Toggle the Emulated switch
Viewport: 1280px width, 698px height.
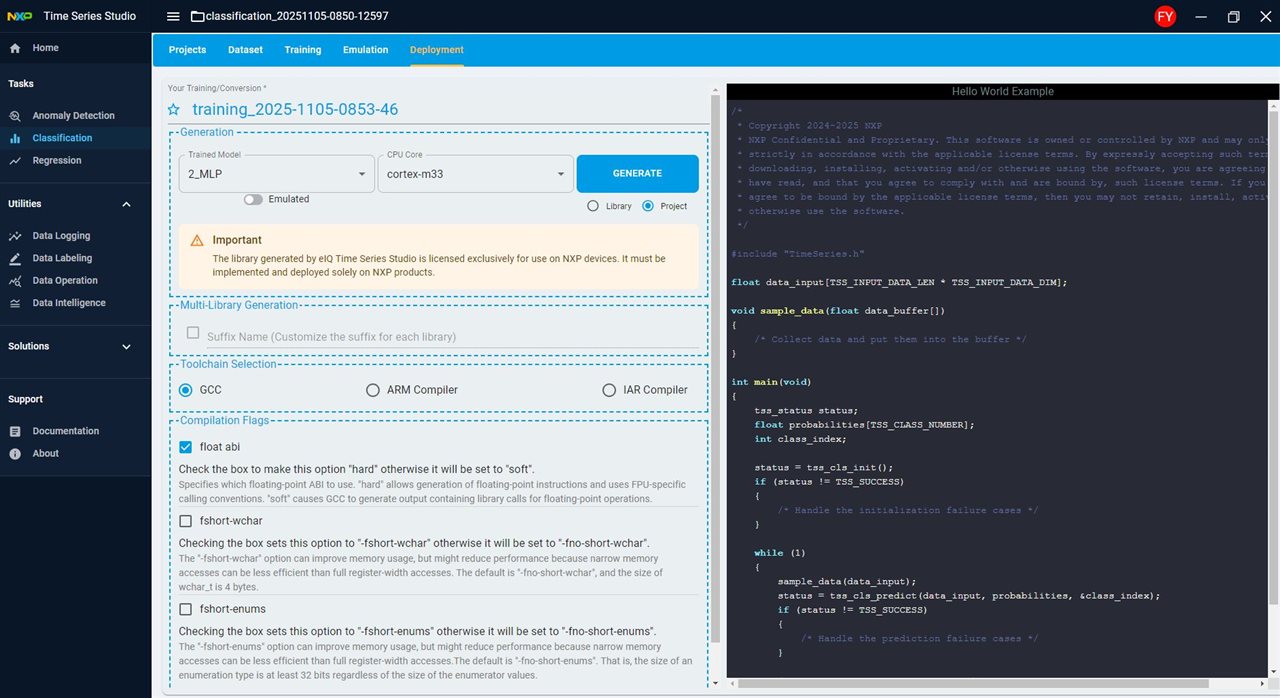253,199
